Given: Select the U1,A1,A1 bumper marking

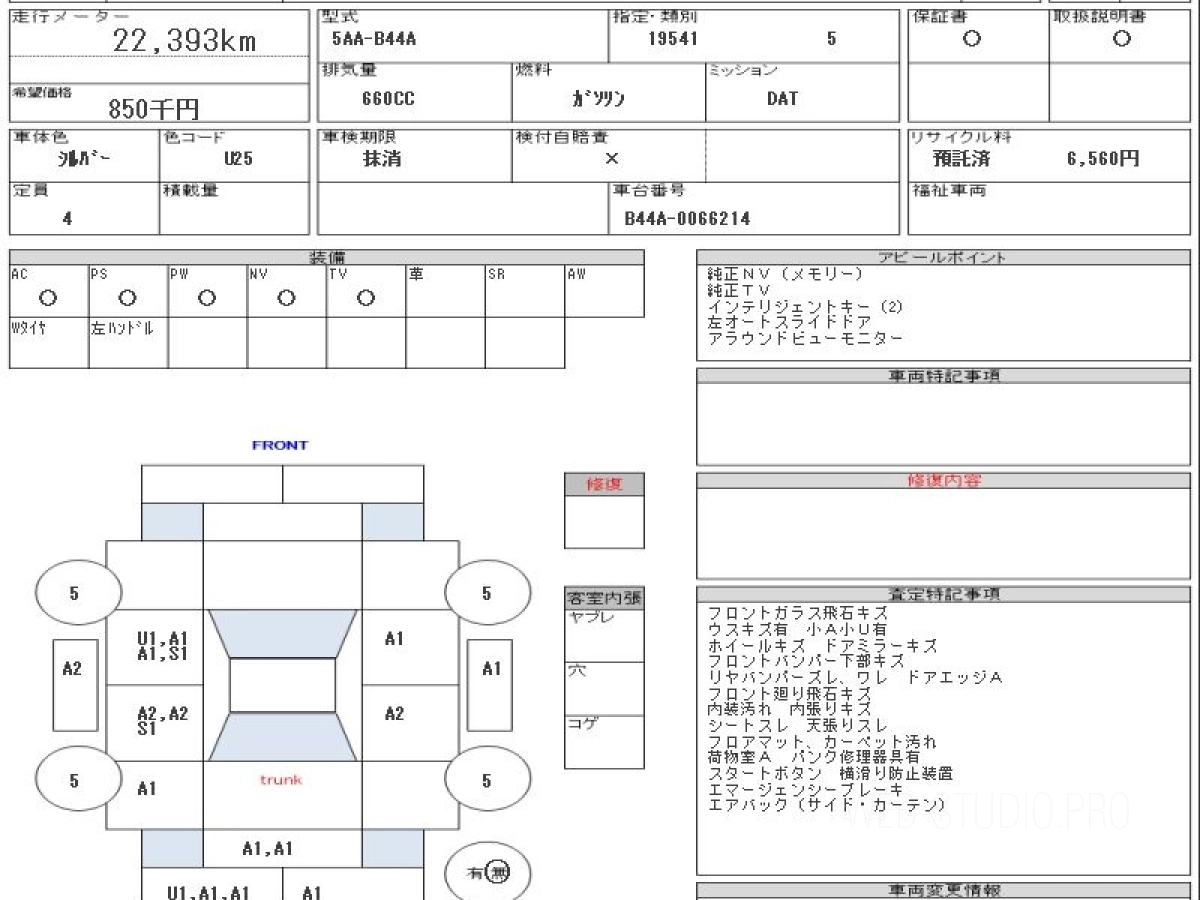Looking at the screenshot, I should click(208, 892).
